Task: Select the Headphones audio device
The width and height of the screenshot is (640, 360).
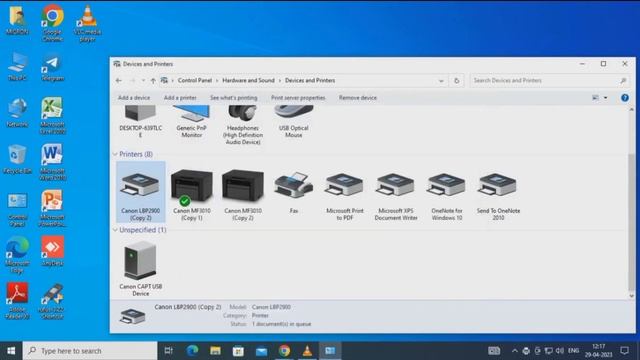Action: pyautogui.click(x=243, y=124)
